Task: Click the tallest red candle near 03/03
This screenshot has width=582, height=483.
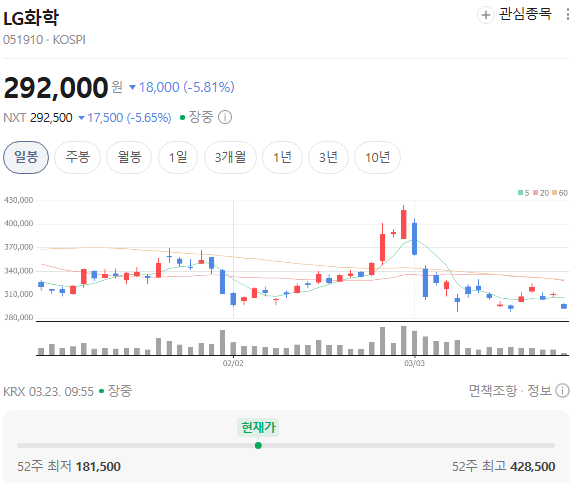Action: coord(403,223)
